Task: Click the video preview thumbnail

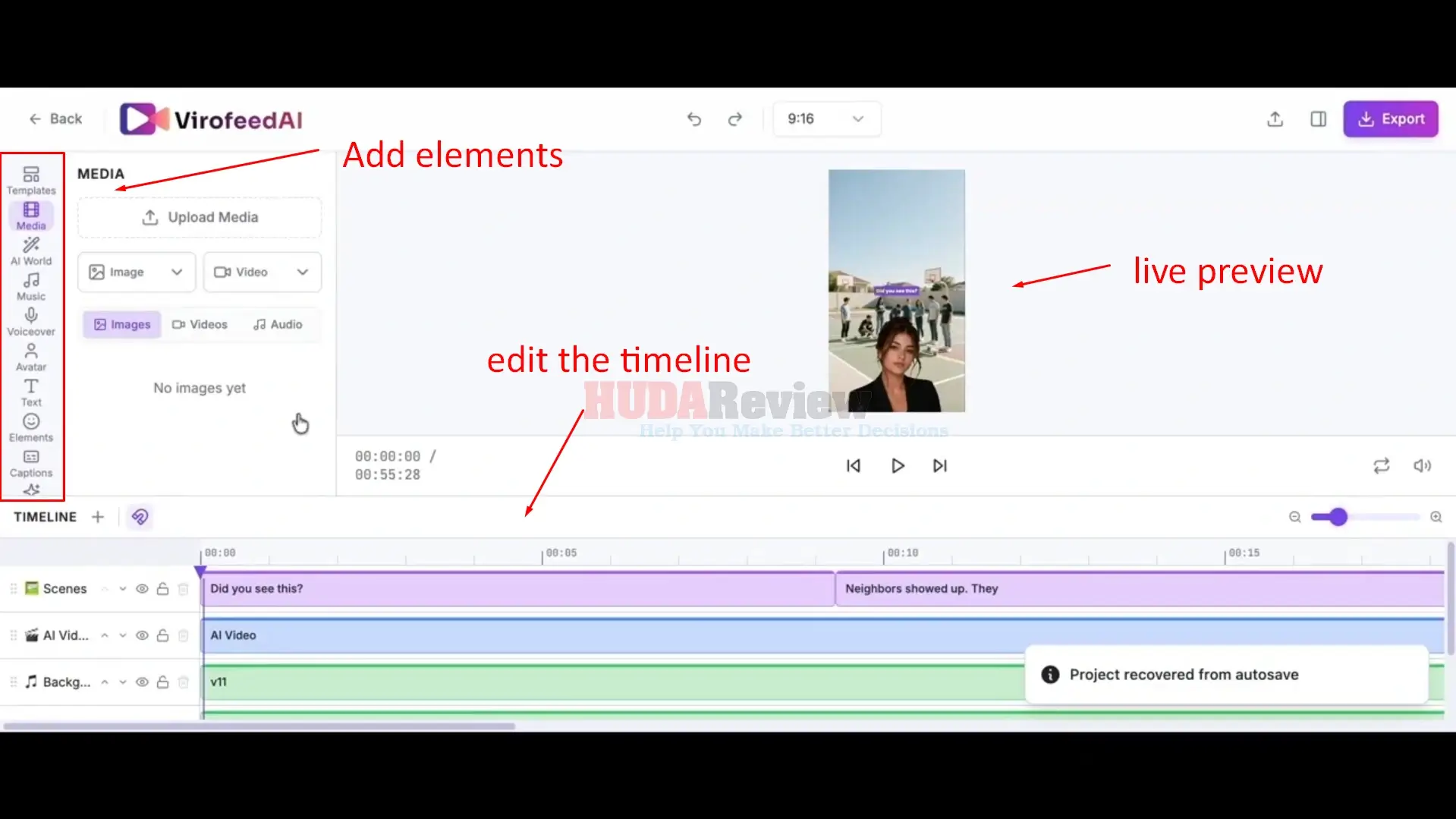Action: tap(897, 291)
